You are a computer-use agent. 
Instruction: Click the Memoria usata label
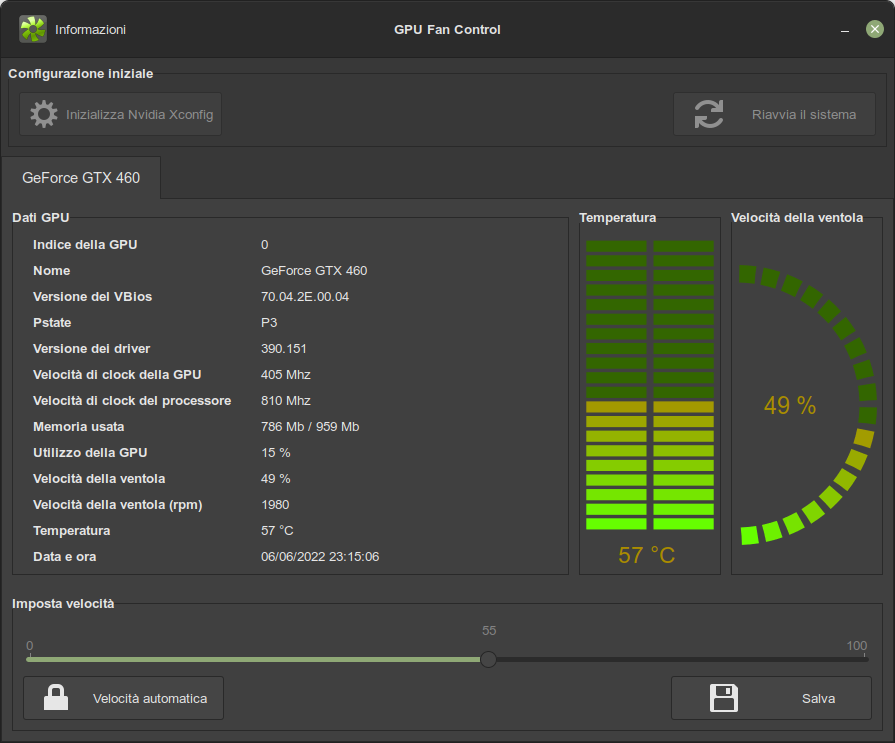79,427
